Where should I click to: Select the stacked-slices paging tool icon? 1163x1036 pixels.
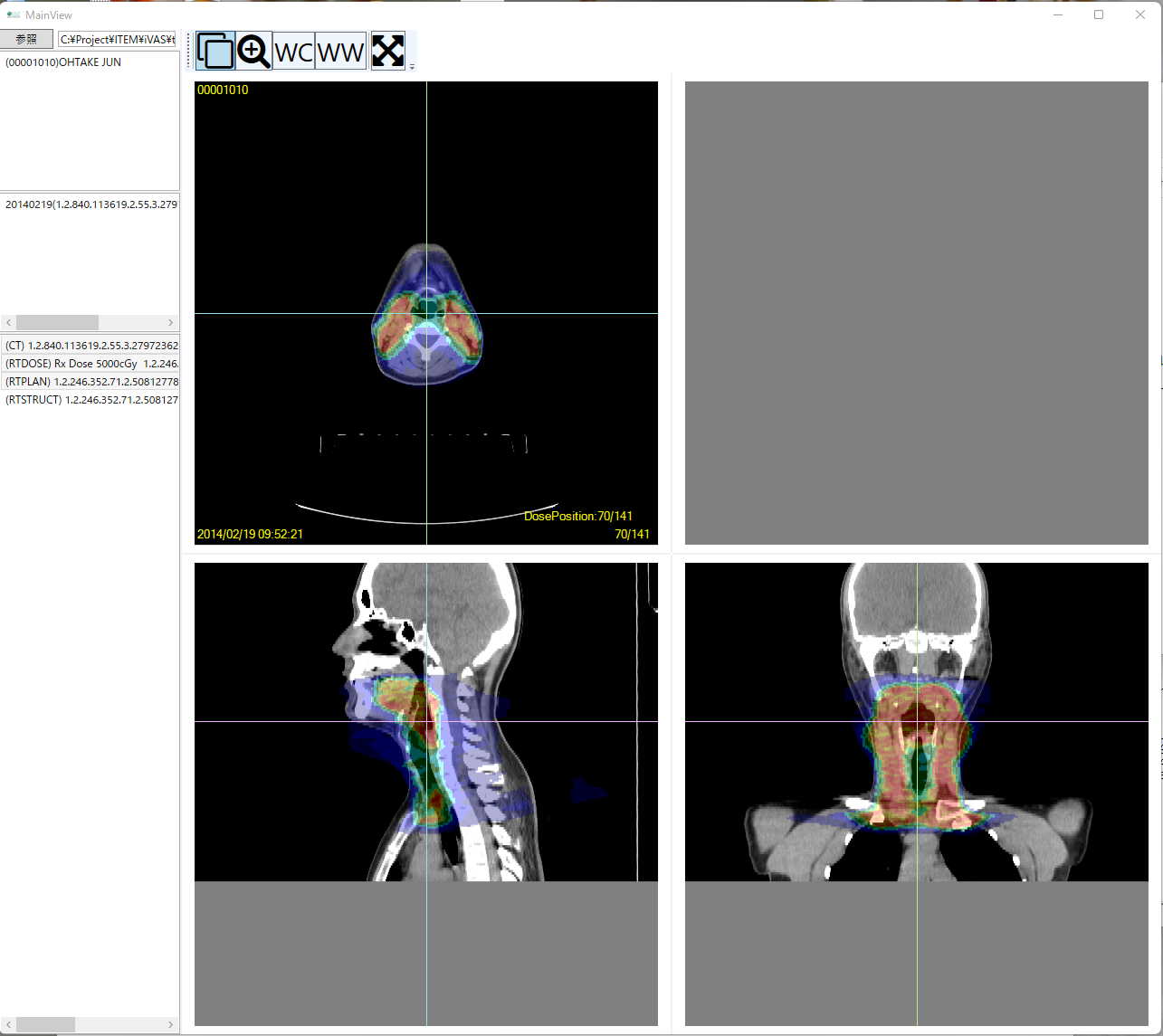coord(215,52)
